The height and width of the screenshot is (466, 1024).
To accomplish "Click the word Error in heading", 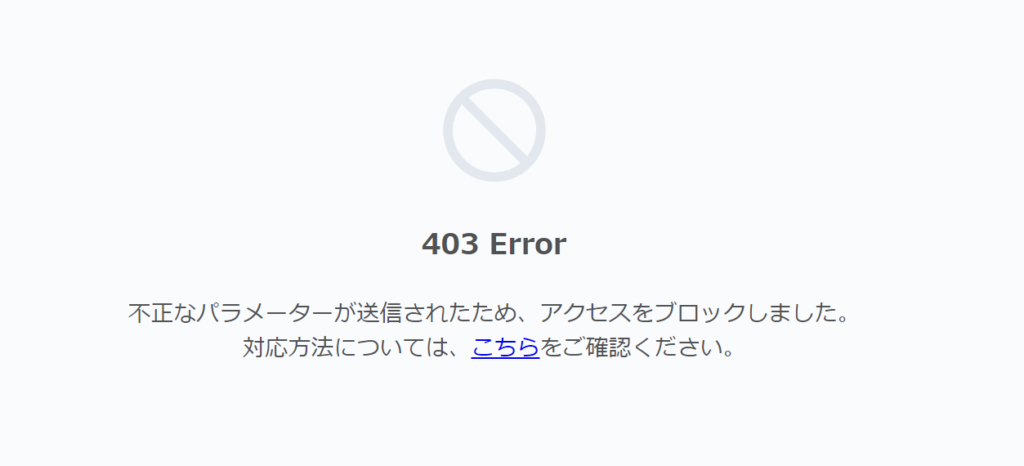I will tap(528, 244).
